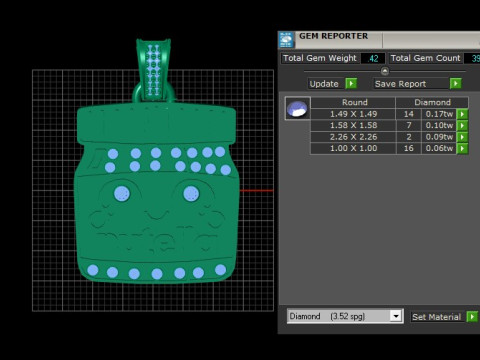Click the Round column header
This screenshot has height=360, width=480.
[x=353, y=102]
